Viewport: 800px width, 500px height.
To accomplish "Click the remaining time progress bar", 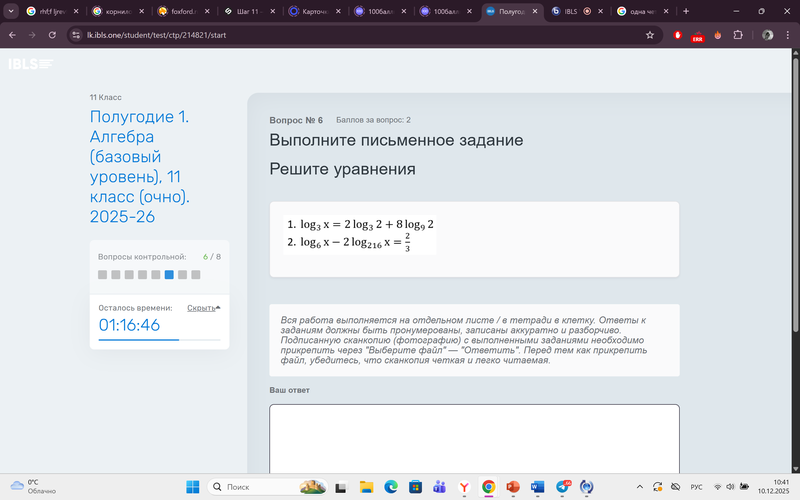I will (159, 340).
